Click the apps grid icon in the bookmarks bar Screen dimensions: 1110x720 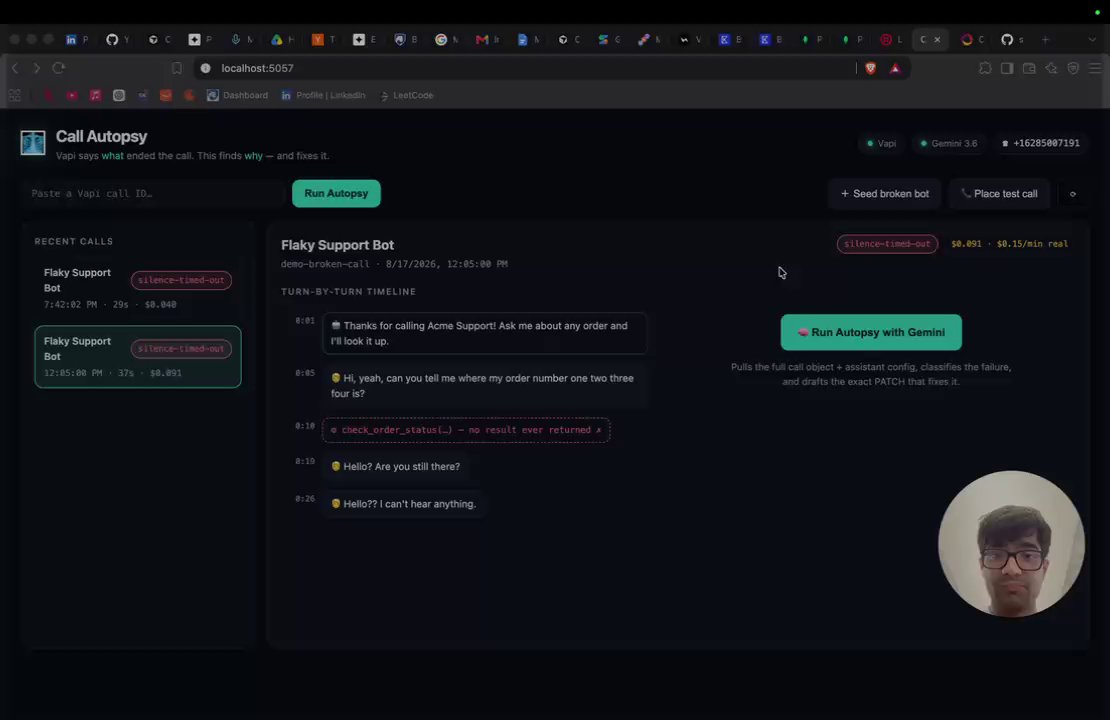15,95
